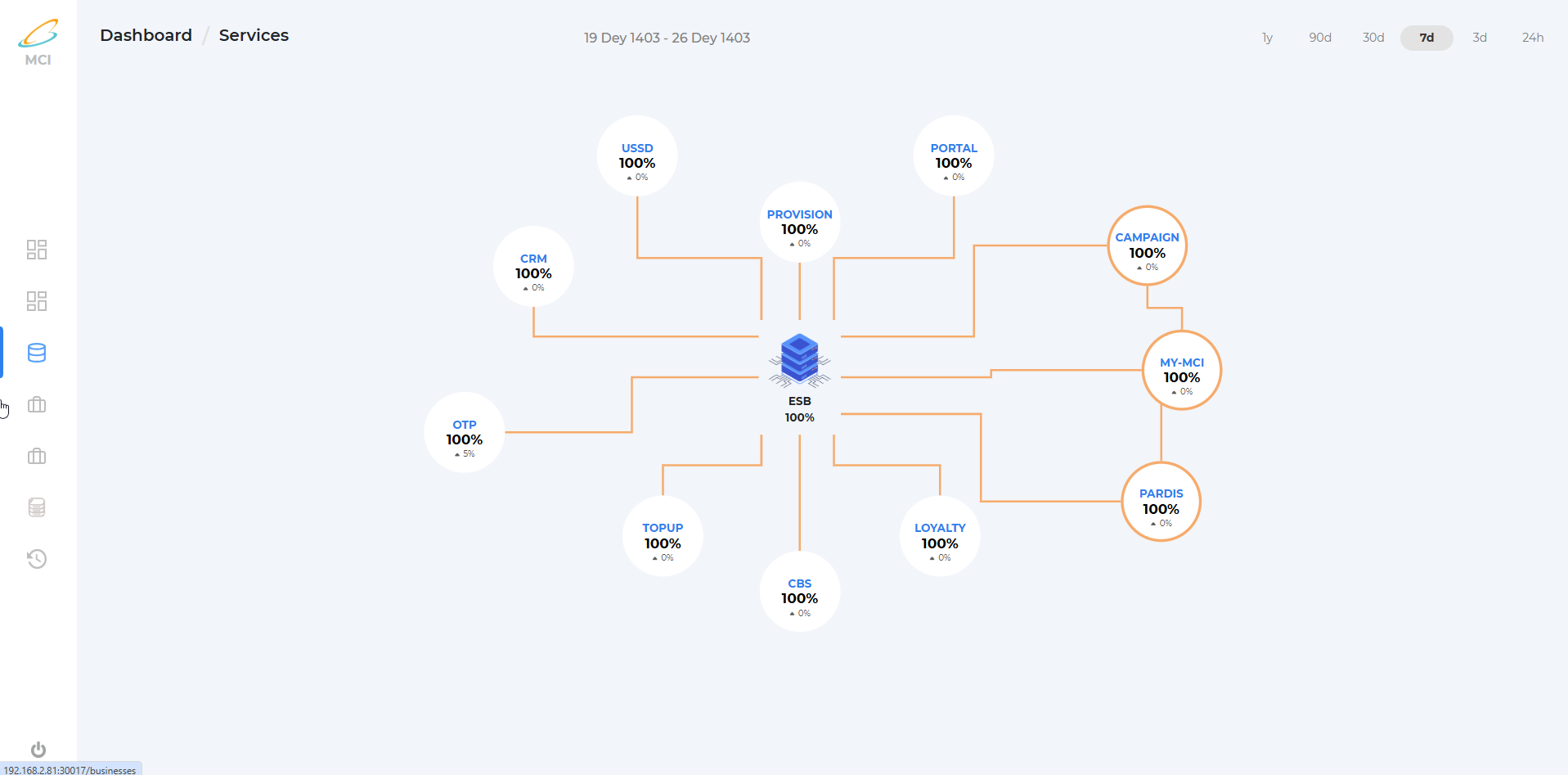Click the lowest briefcase icon in sidebar
This screenshot has width=1568, height=775.
click(37, 456)
